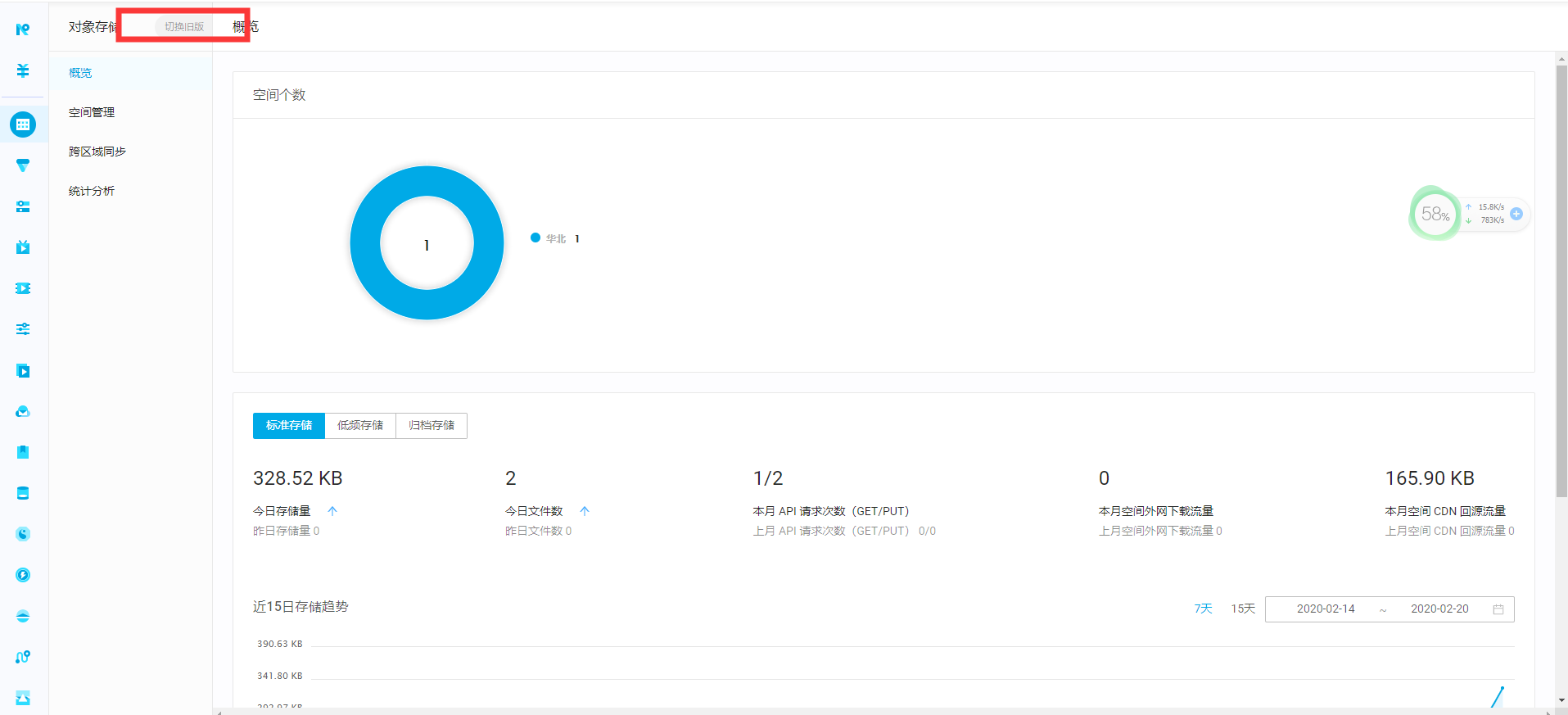The image size is (1568, 715).
Task: Open the billing (yen symbol) sidebar icon
Action: click(23, 70)
